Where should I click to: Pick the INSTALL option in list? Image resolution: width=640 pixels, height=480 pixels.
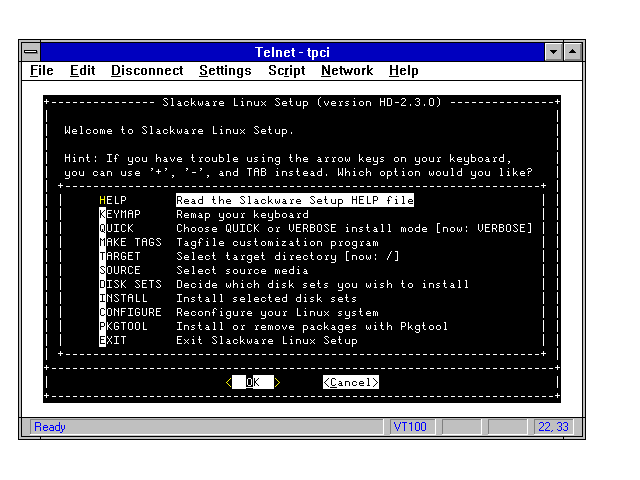pyautogui.click(x=123, y=298)
